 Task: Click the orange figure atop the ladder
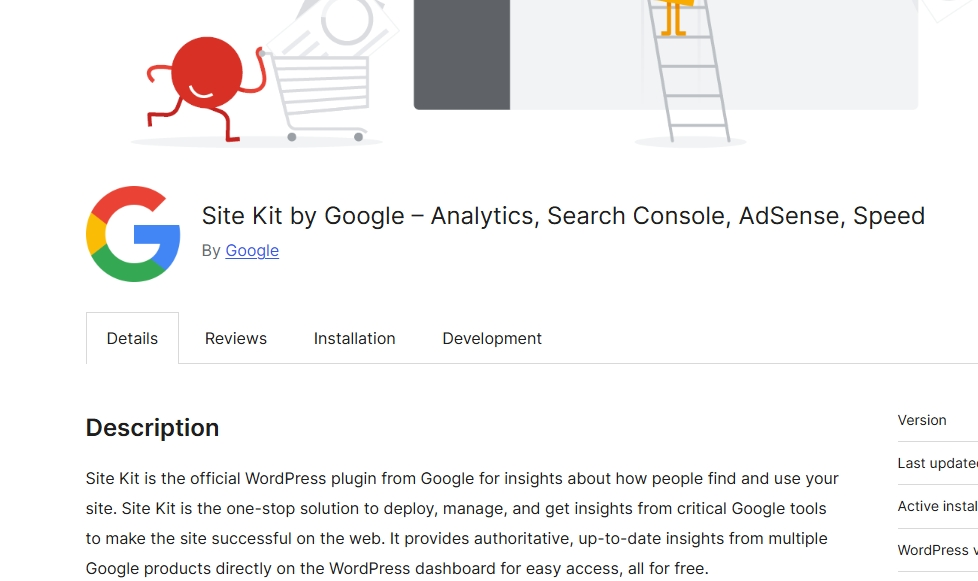pyautogui.click(x=677, y=15)
